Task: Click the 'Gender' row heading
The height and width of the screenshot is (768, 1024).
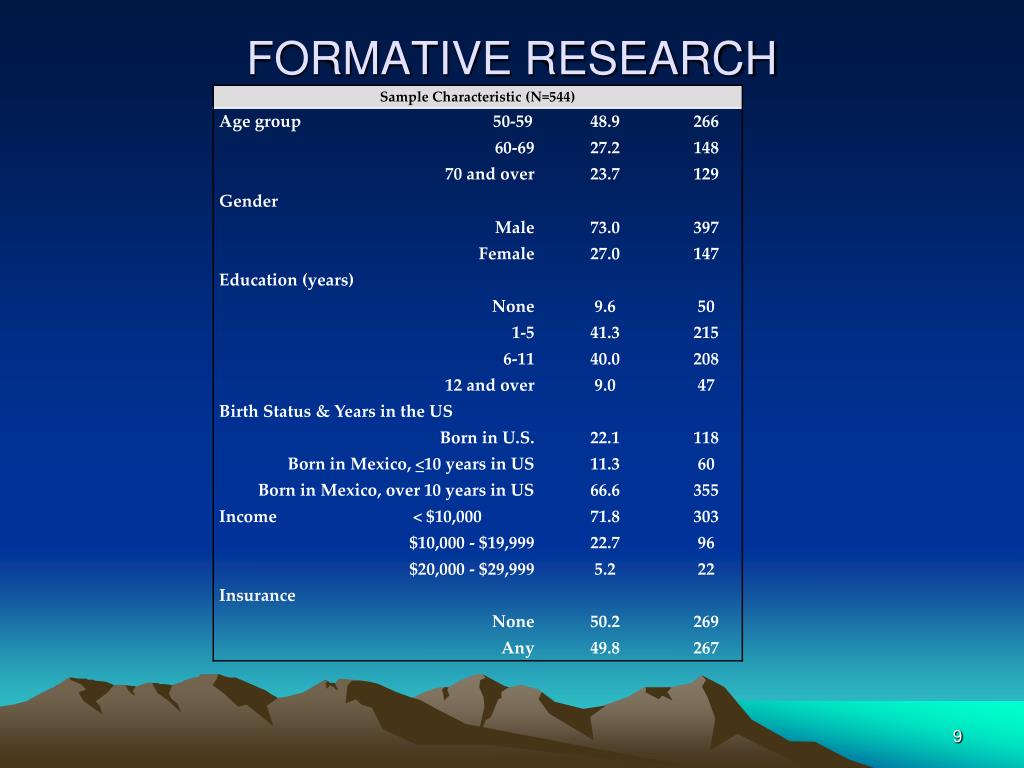Action: (x=248, y=201)
